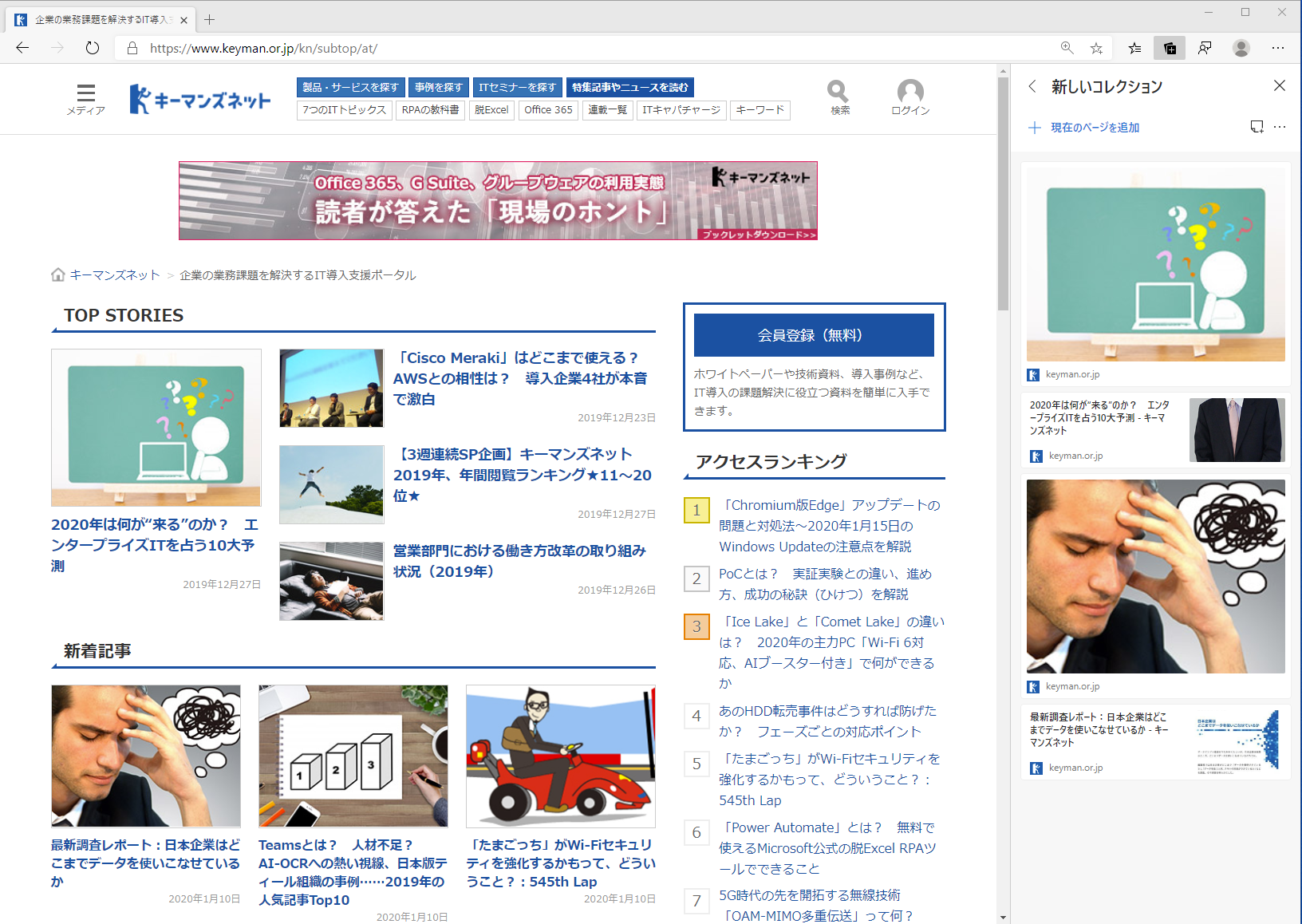This screenshot has height=924, width=1302.
Task: Open the Office 365 tab
Action: point(548,110)
